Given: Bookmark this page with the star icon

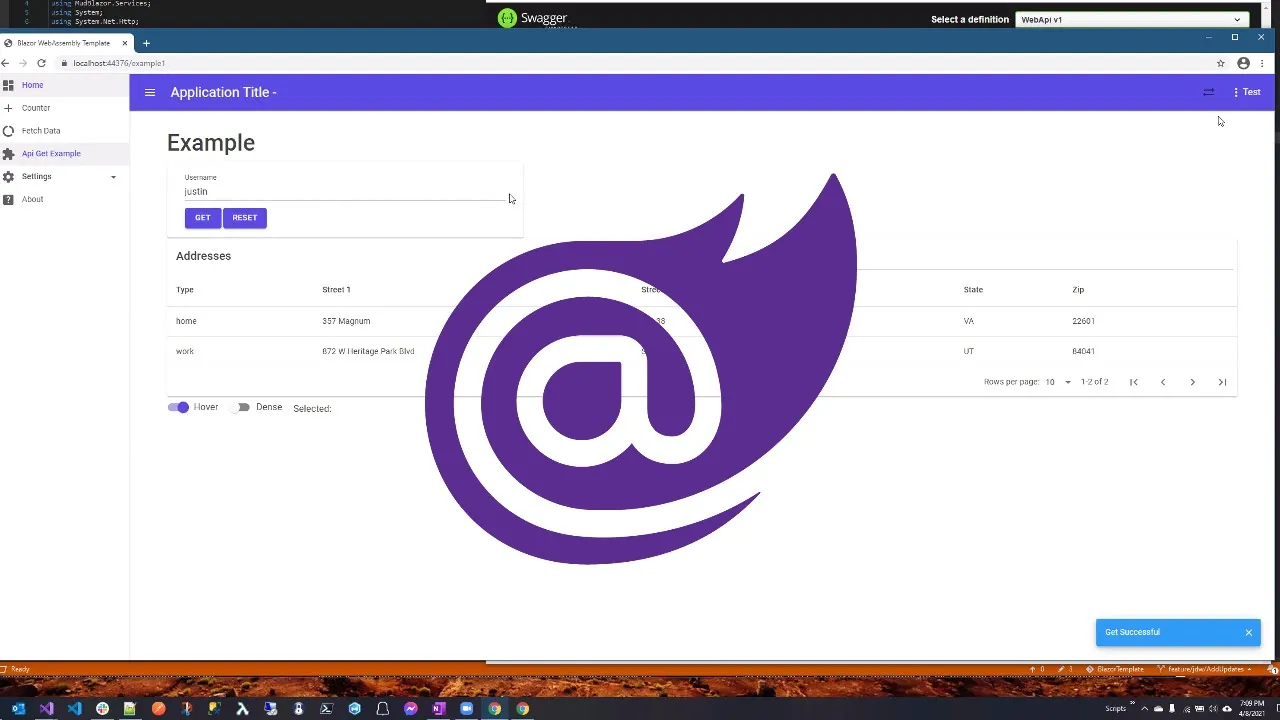Looking at the screenshot, I should point(1221,63).
